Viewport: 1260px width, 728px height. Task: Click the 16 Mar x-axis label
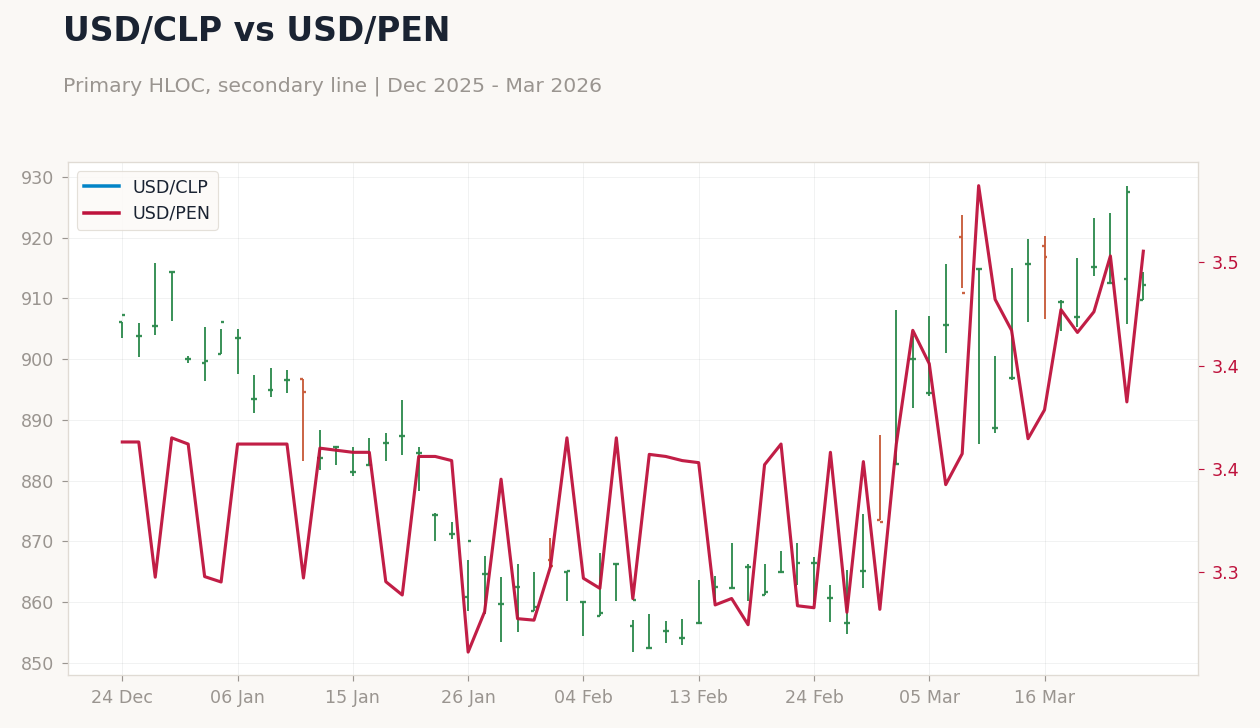1044,698
